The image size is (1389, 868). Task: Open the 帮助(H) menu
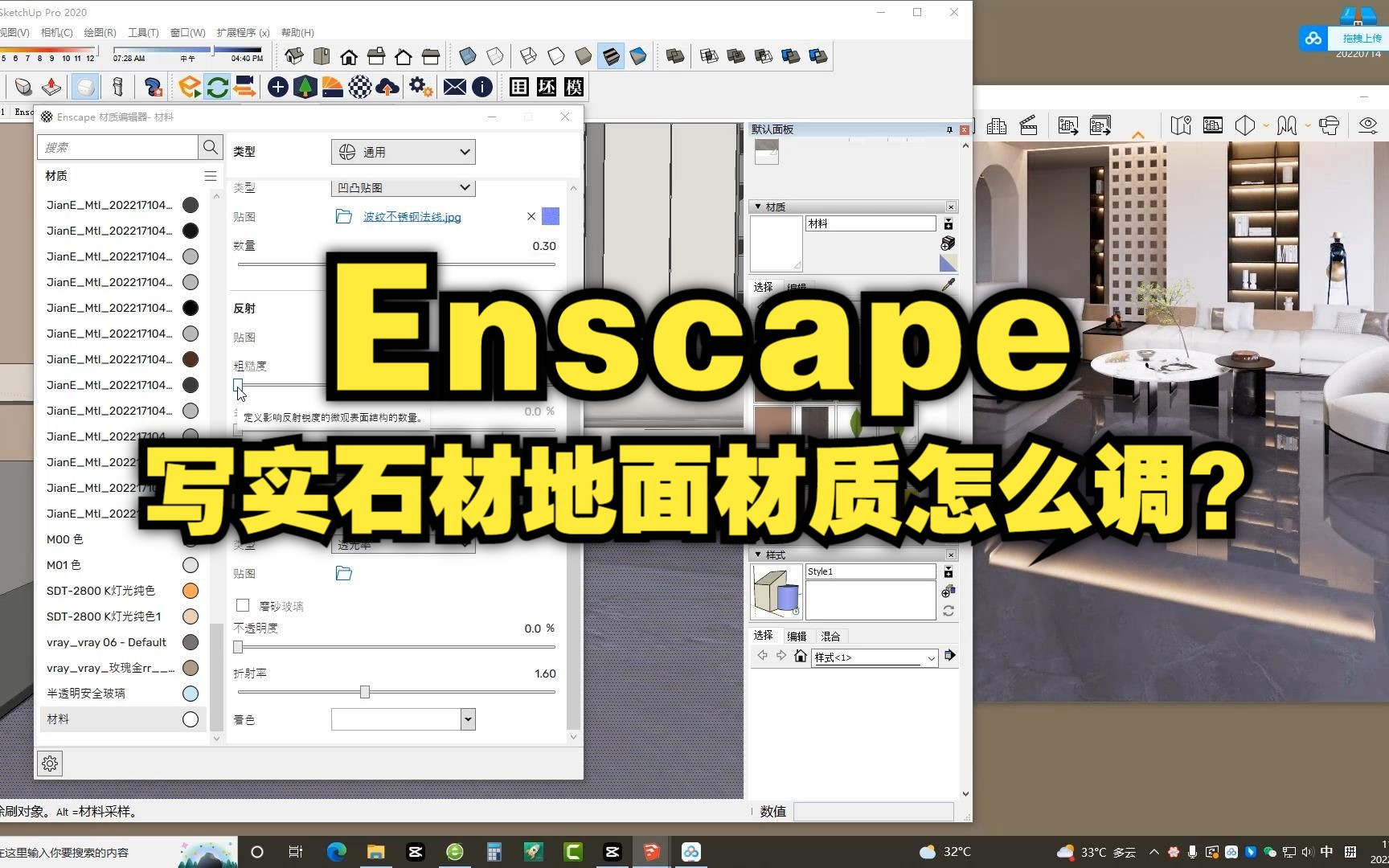coord(297,33)
